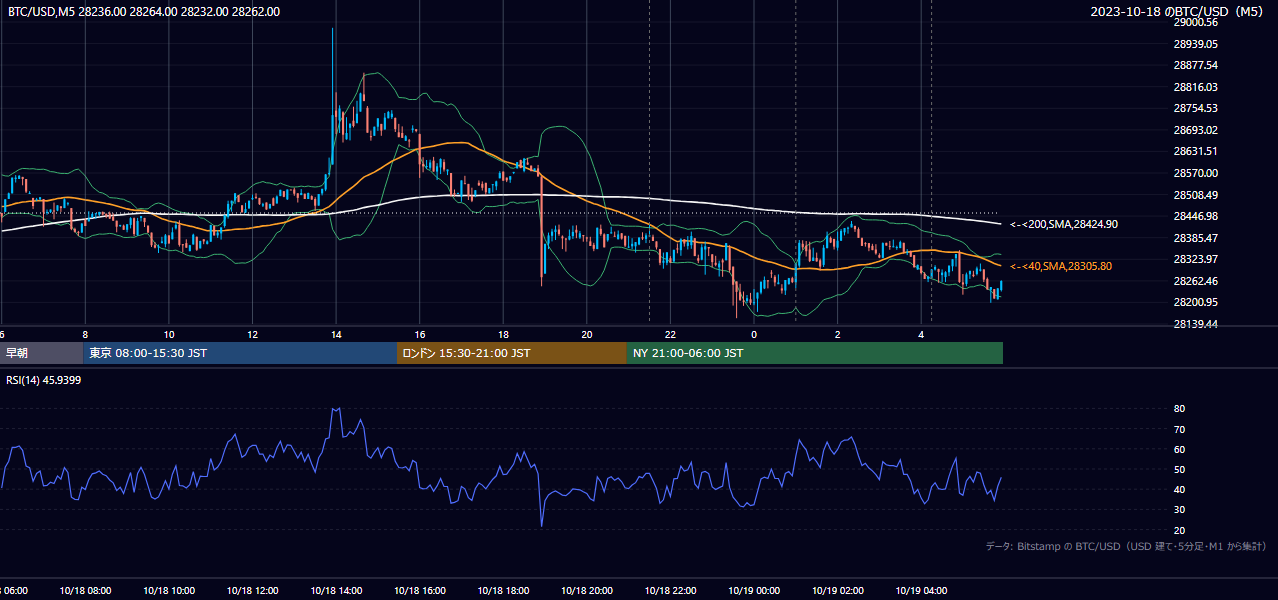Viewport: 1278px width, 600px height.
Task: Select bottom axis date 10/18 10:00
Action: (x=169, y=590)
